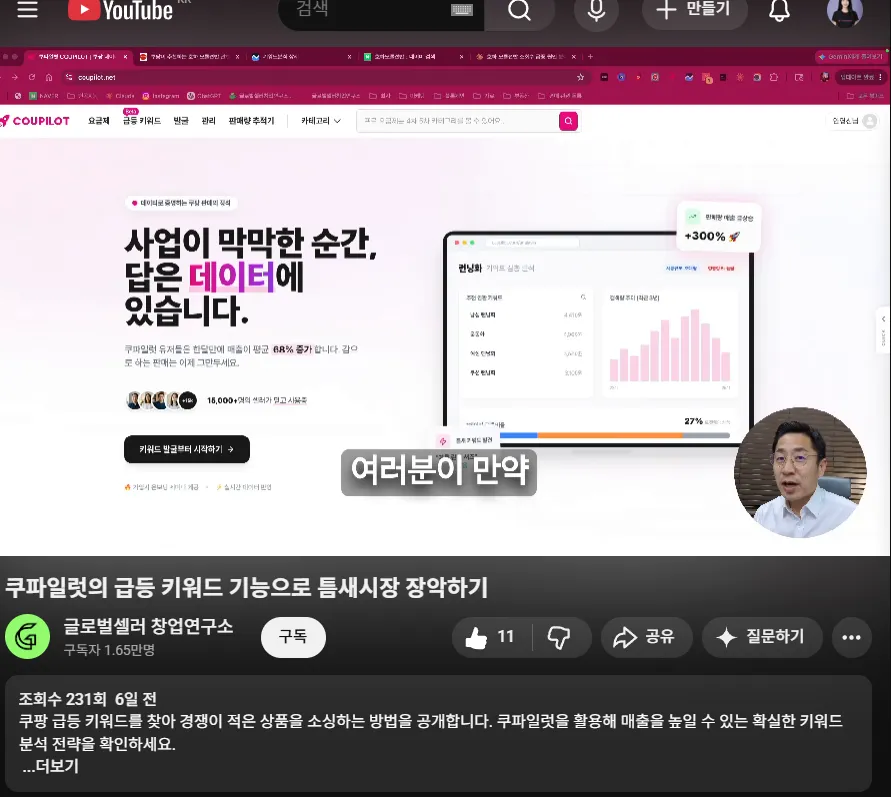
Task: Open the 만들기 create menu
Action: pyautogui.click(x=694, y=10)
